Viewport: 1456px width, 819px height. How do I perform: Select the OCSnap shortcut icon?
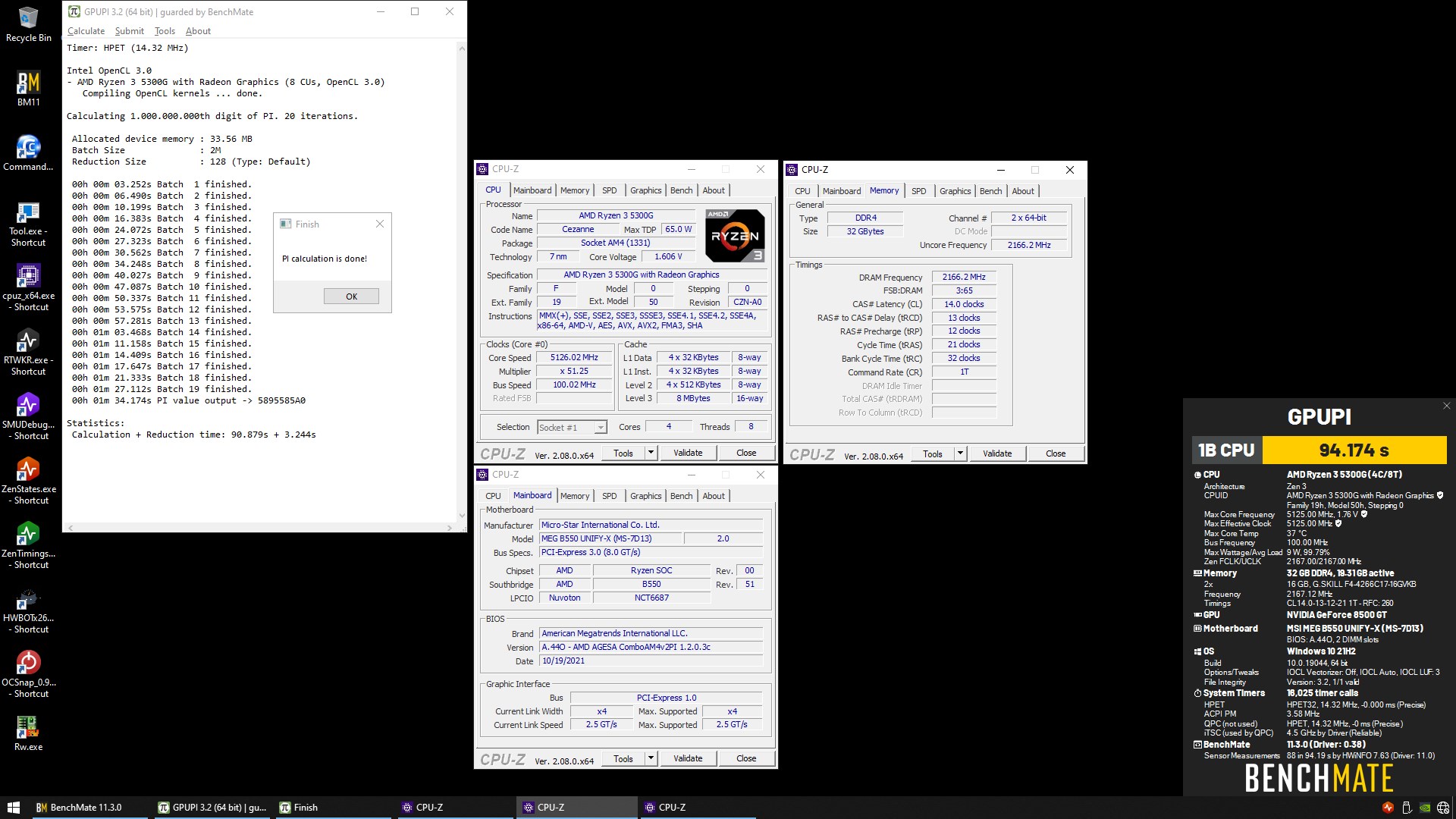tap(28, 675)
